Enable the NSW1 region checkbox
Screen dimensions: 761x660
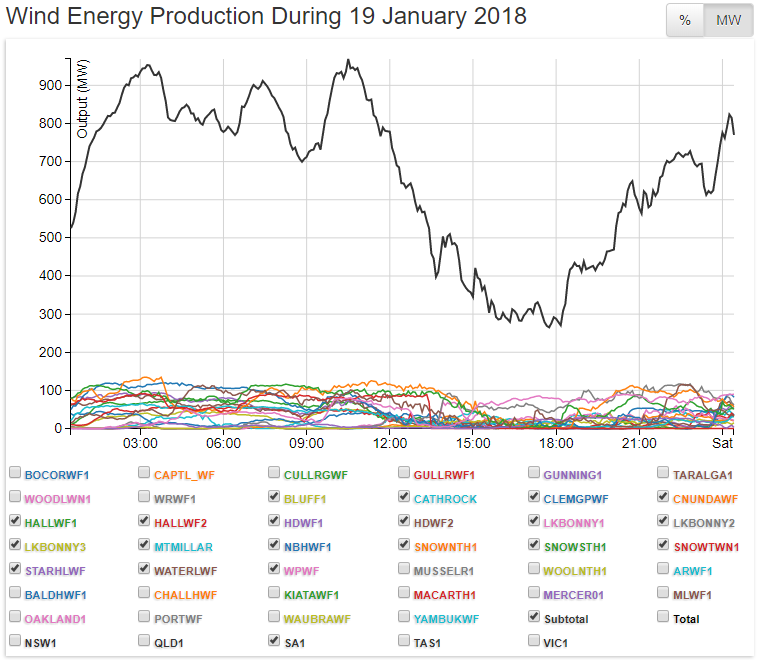pyautogui.click(x=15, y=641)
